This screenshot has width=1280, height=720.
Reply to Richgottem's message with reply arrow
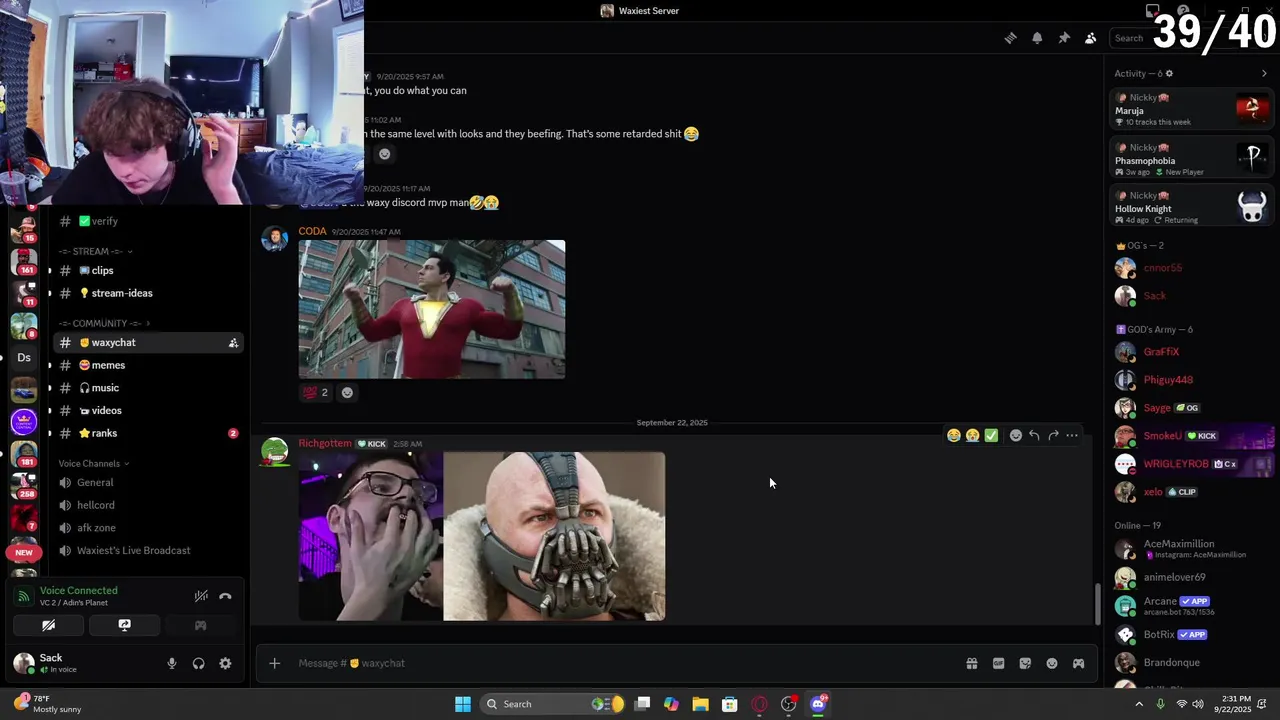click(1034, 435)
